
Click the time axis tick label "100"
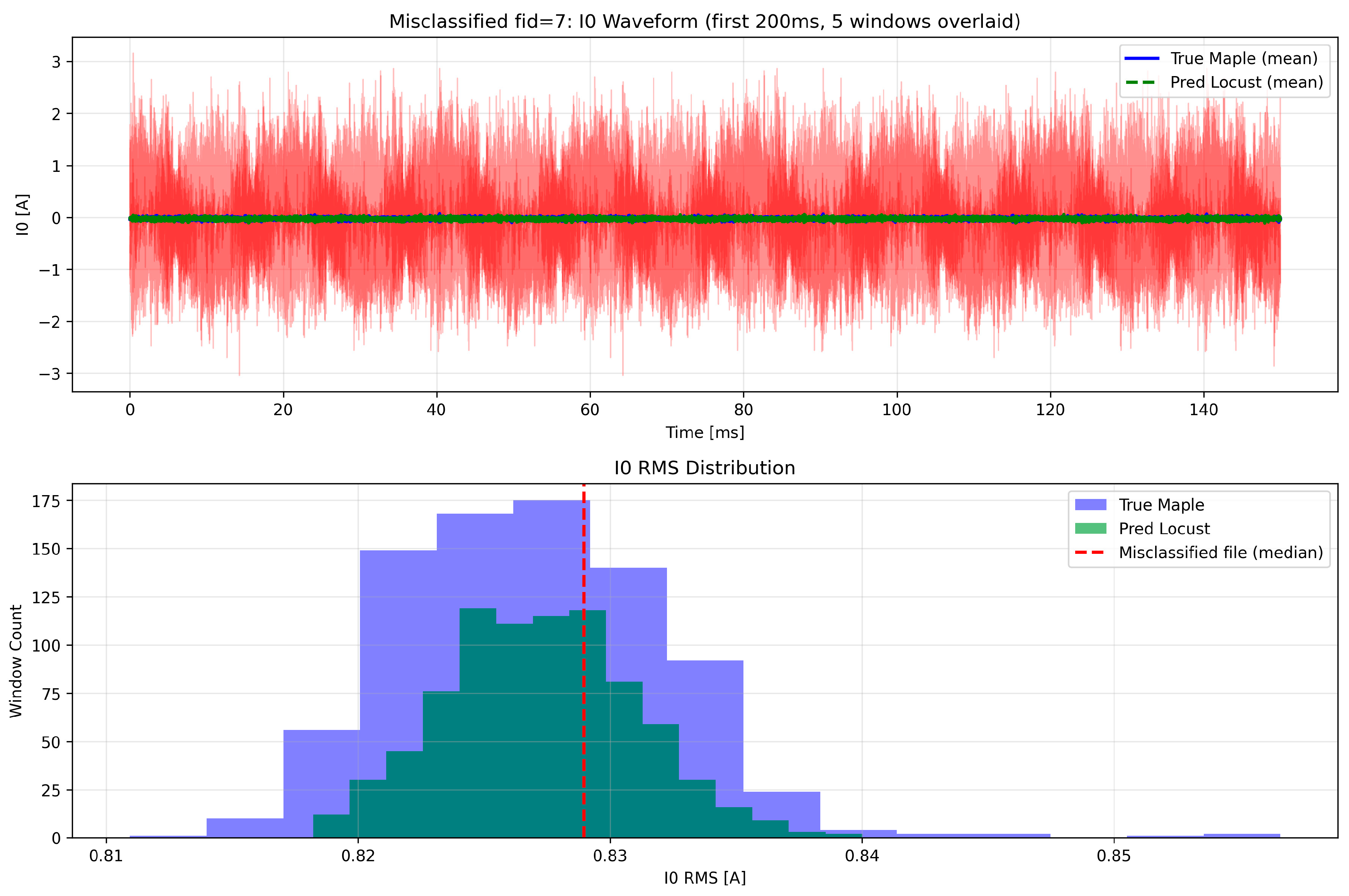point(896,410)
